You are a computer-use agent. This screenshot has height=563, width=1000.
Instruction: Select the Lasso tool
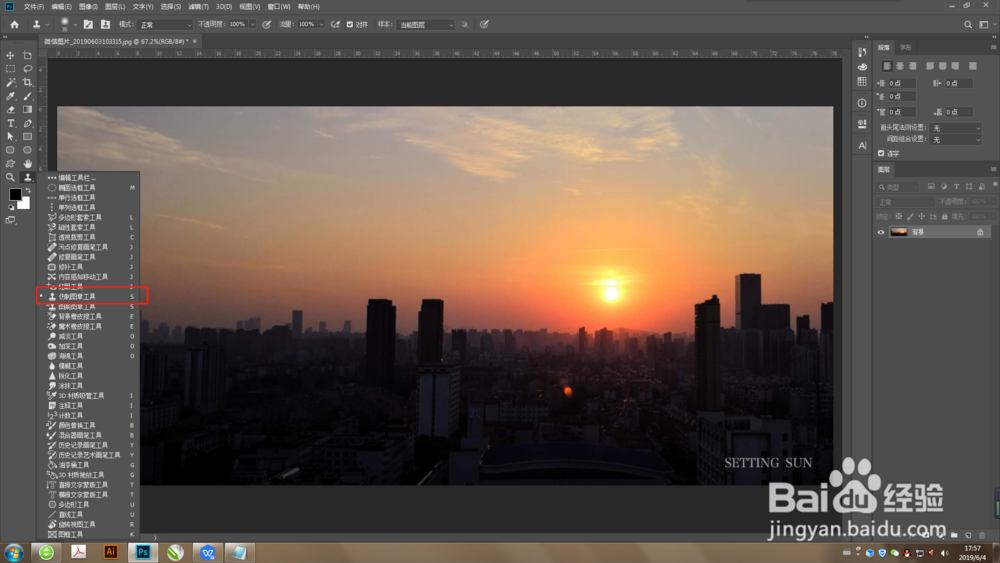pyautogui.click(x=27, y=69)
